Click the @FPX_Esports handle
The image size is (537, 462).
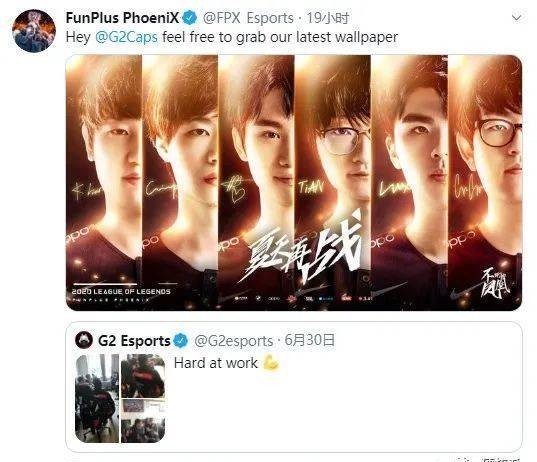248,18
